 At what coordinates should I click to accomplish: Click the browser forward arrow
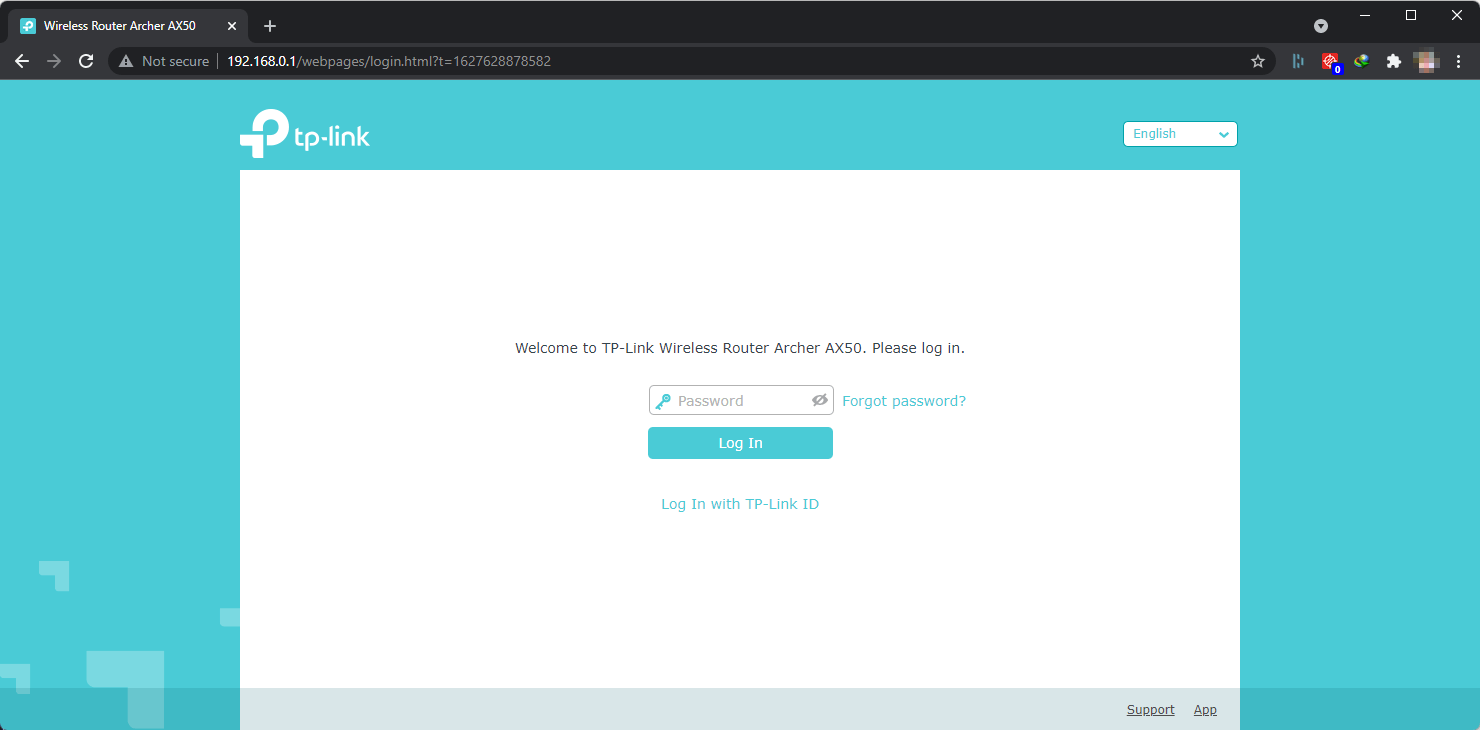[54, 61]
